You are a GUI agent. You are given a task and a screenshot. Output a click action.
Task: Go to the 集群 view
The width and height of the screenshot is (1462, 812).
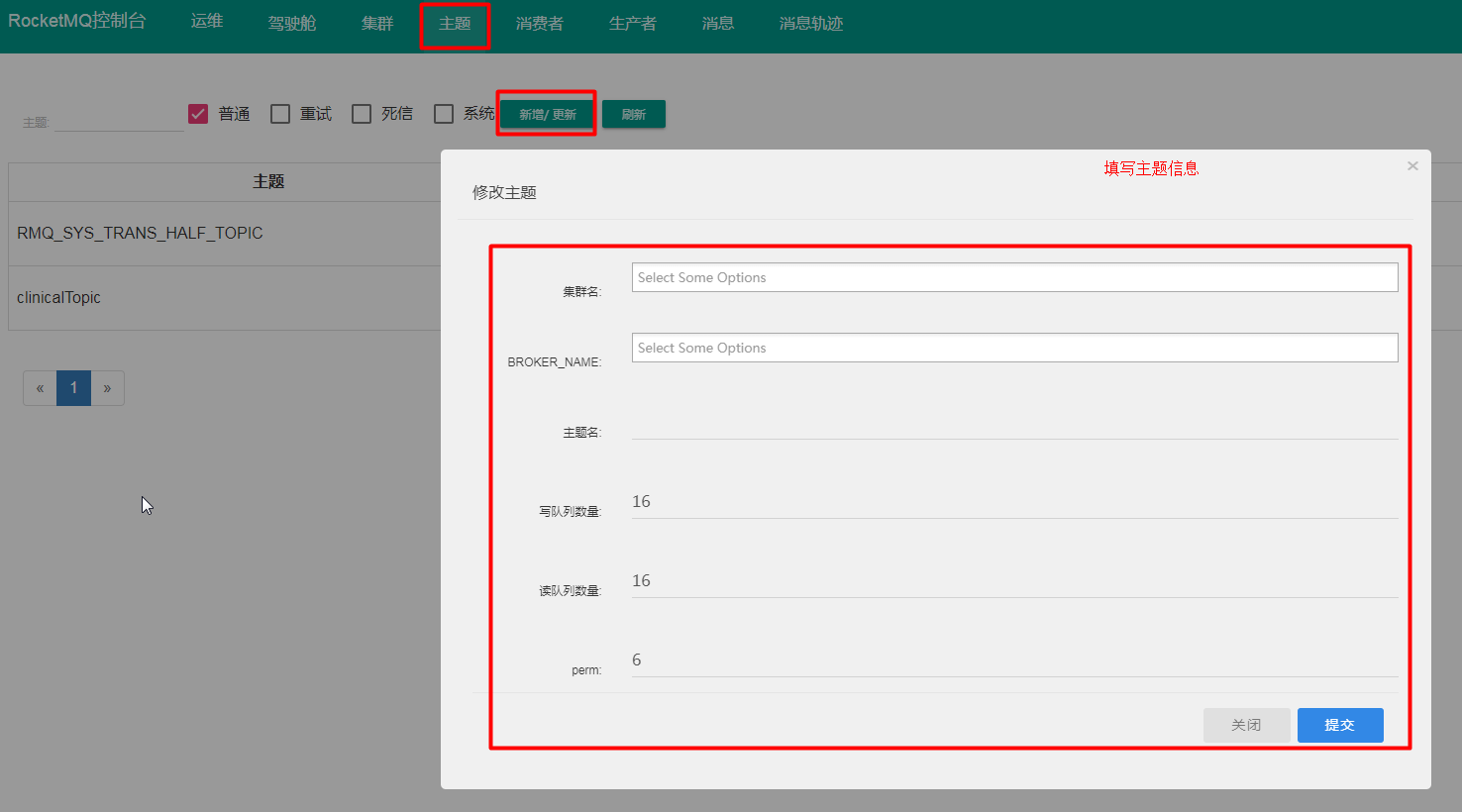pyautogui.click(x=377, y=23)
